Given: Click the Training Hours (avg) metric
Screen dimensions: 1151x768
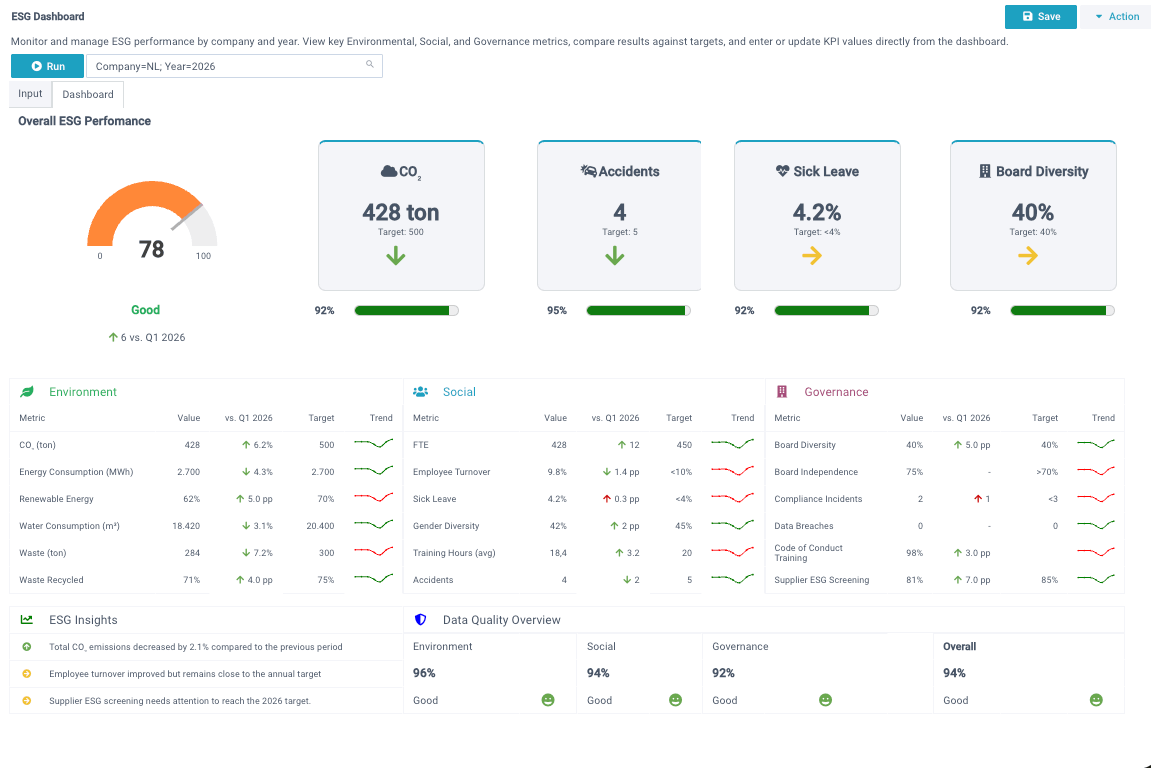Looking at the screenshot, I should tap(454, 553).
